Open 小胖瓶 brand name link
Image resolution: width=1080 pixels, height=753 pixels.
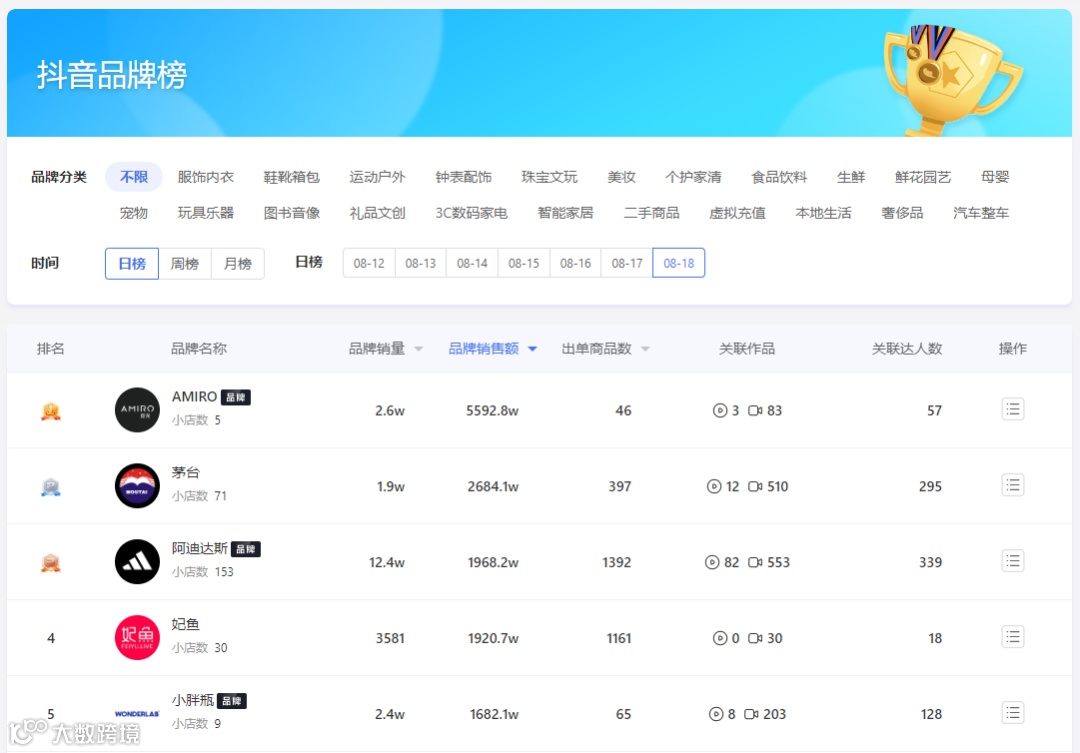[193, 700]
